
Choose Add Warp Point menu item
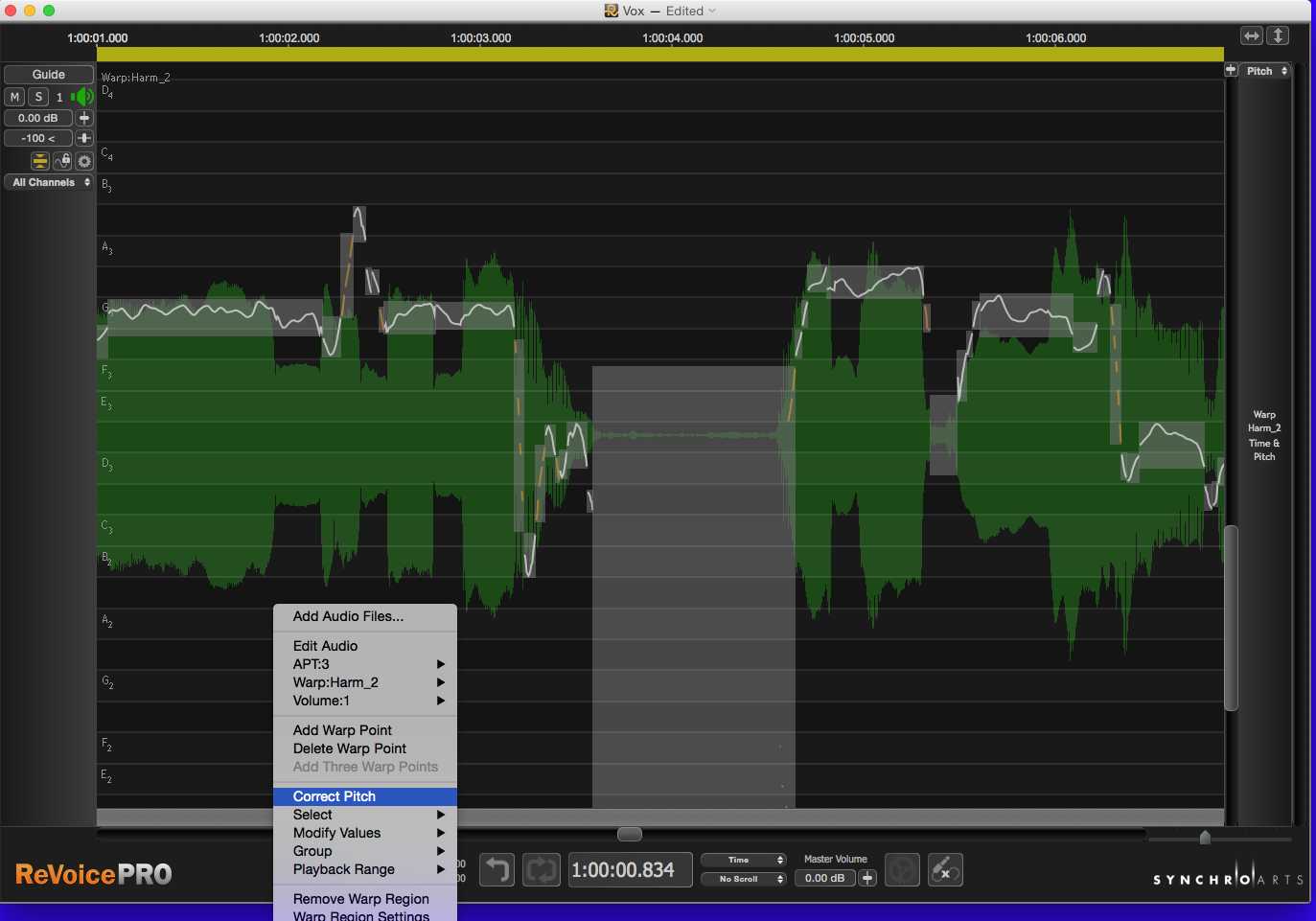[365, 730]
